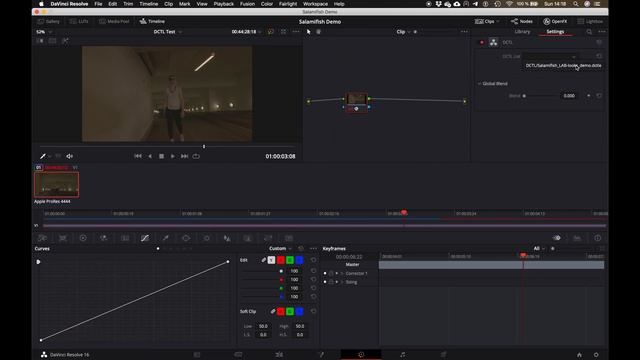This screenshot has width=640, height=360.
Task: Select the DCTL/Salamifish_LAB-tools_demo.dctle entry
Action: [563, 65]
